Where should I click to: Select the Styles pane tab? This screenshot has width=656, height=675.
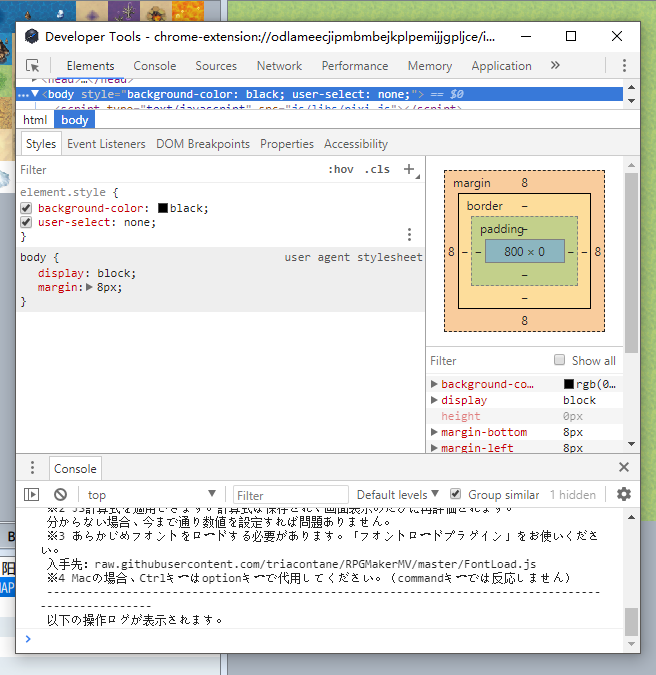click(41, 144)
